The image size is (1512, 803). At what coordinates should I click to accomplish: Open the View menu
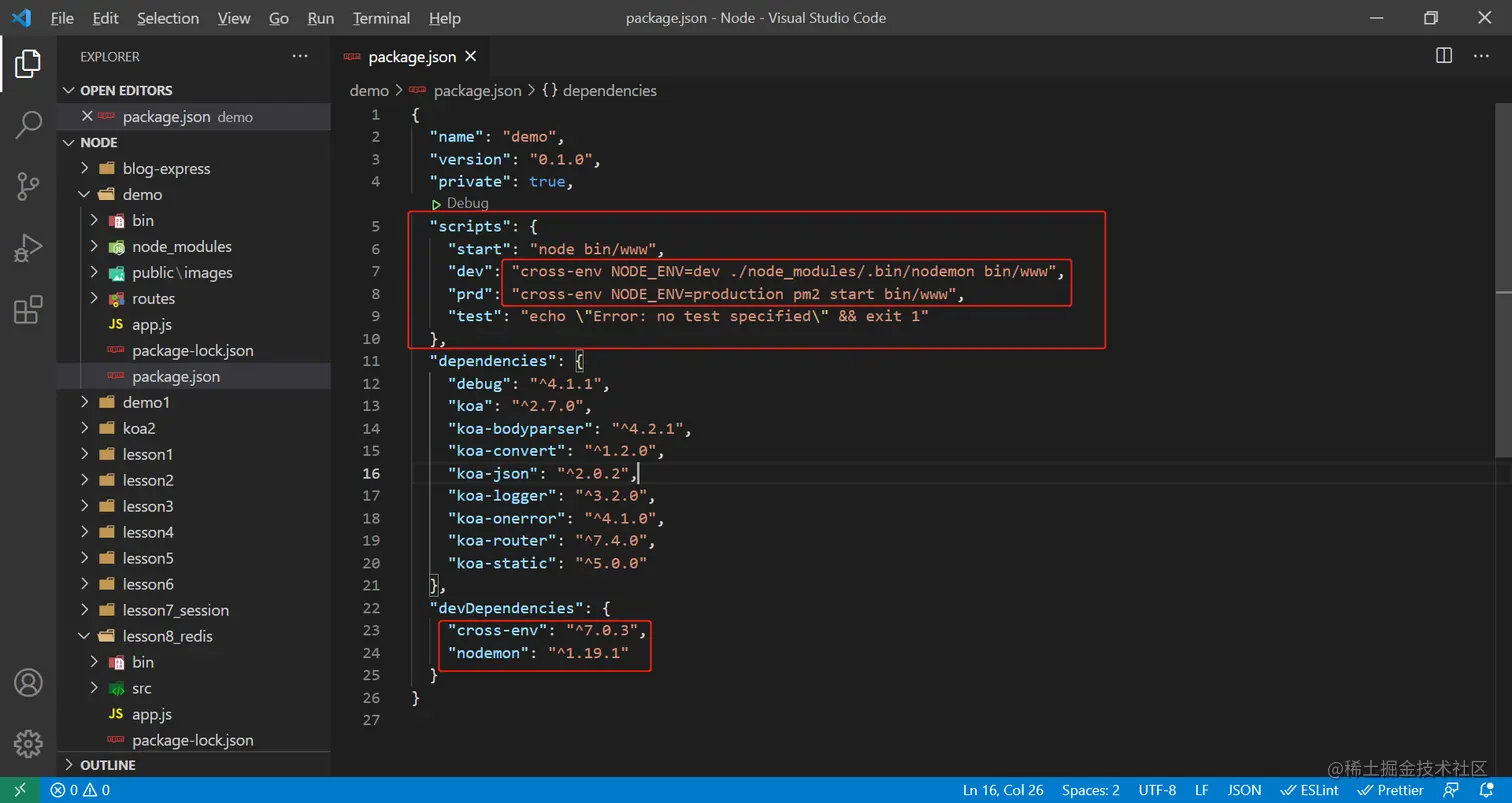(234, 18)
